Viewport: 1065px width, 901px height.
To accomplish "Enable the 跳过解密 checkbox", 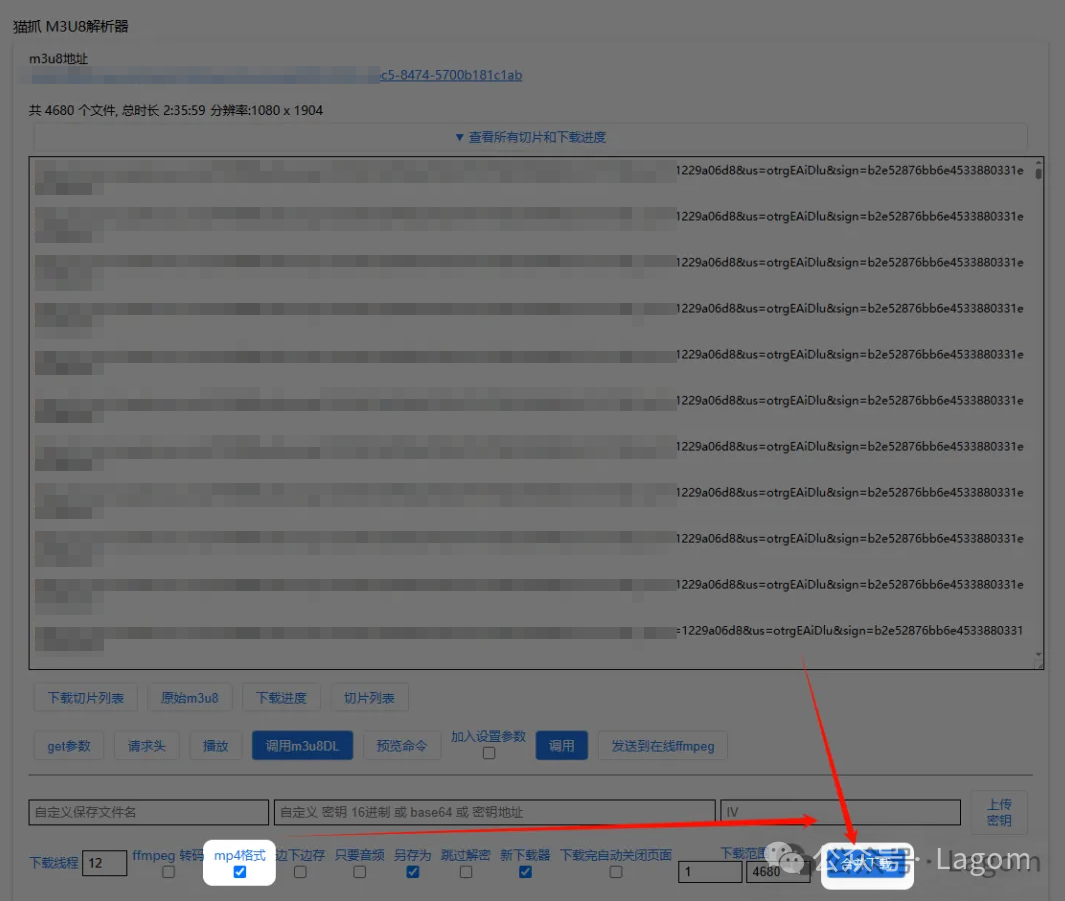I will click(466, 872).
